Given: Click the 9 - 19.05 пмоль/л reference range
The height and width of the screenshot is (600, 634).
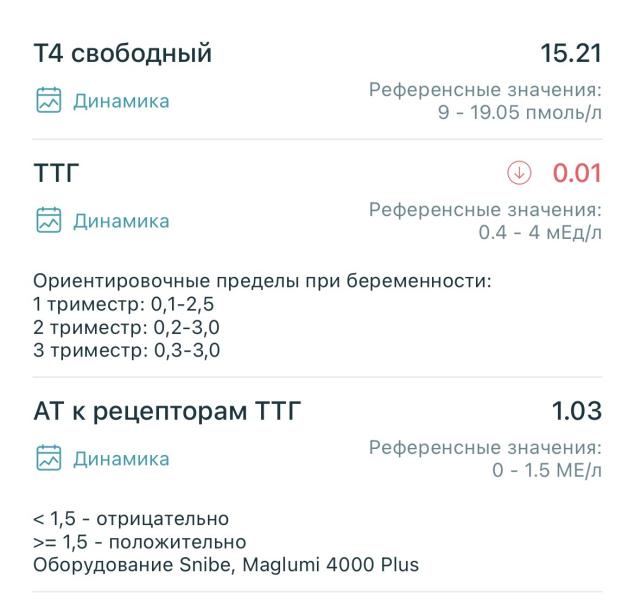Looking at the screenshot, I should pyautogui.click(x=520, y=112).
